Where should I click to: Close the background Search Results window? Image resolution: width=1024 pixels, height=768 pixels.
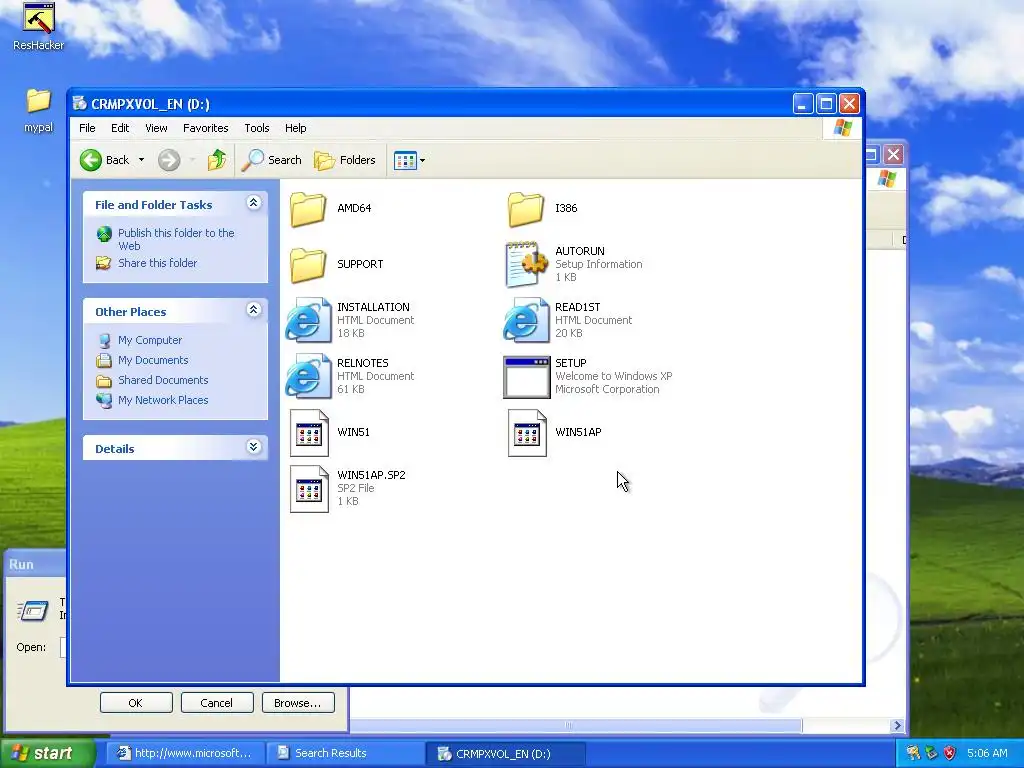893,155
